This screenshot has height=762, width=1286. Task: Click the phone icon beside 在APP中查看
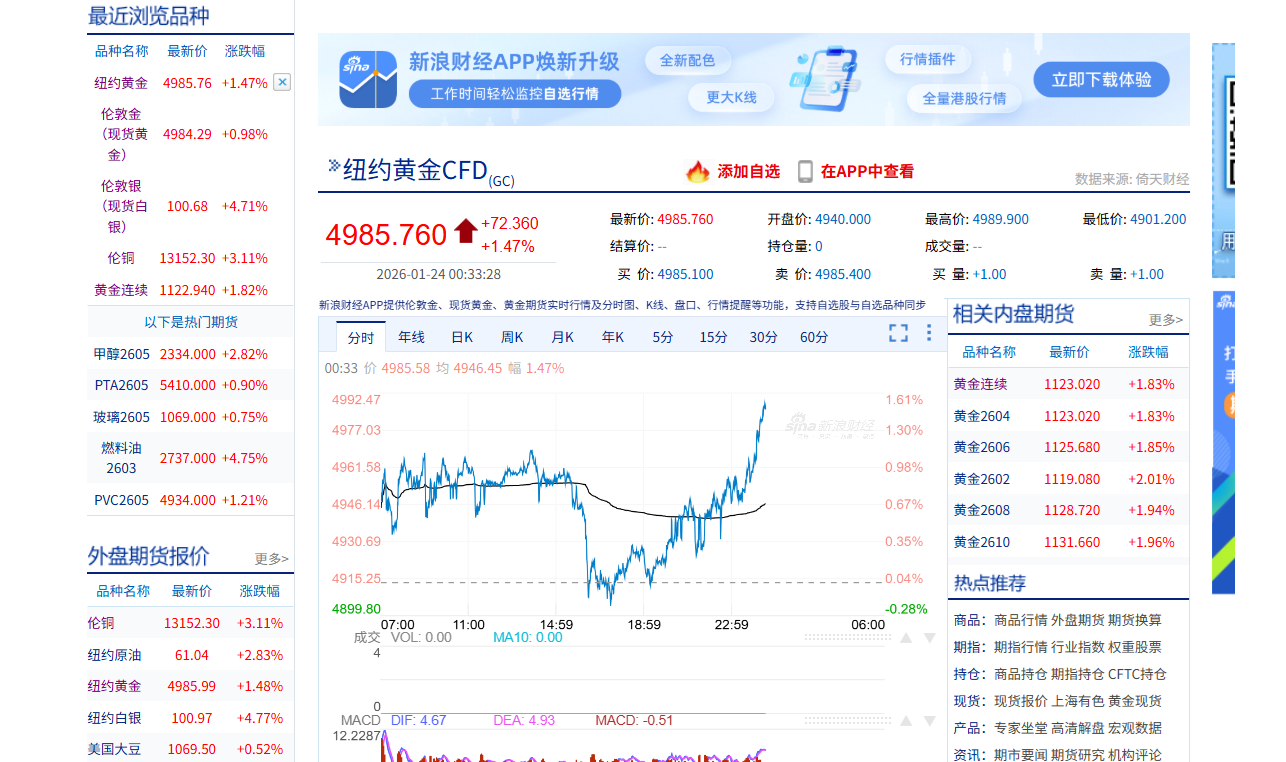coord(805,171)
